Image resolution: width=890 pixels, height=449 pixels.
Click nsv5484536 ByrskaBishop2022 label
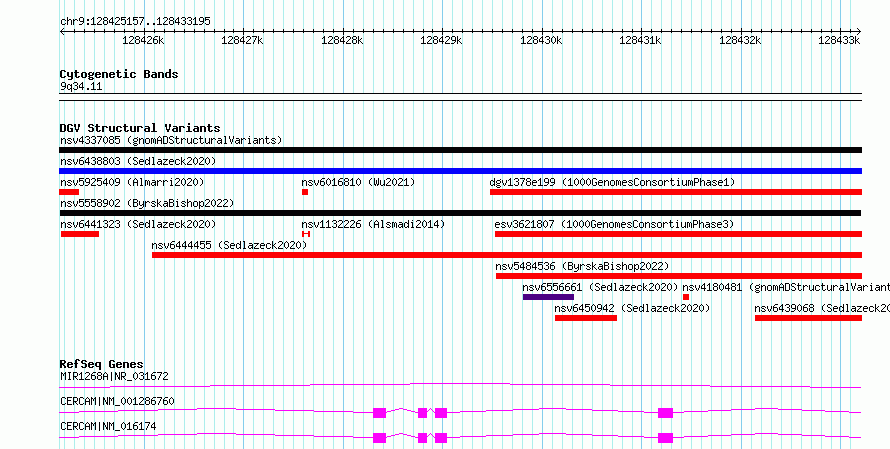[582, 266]
